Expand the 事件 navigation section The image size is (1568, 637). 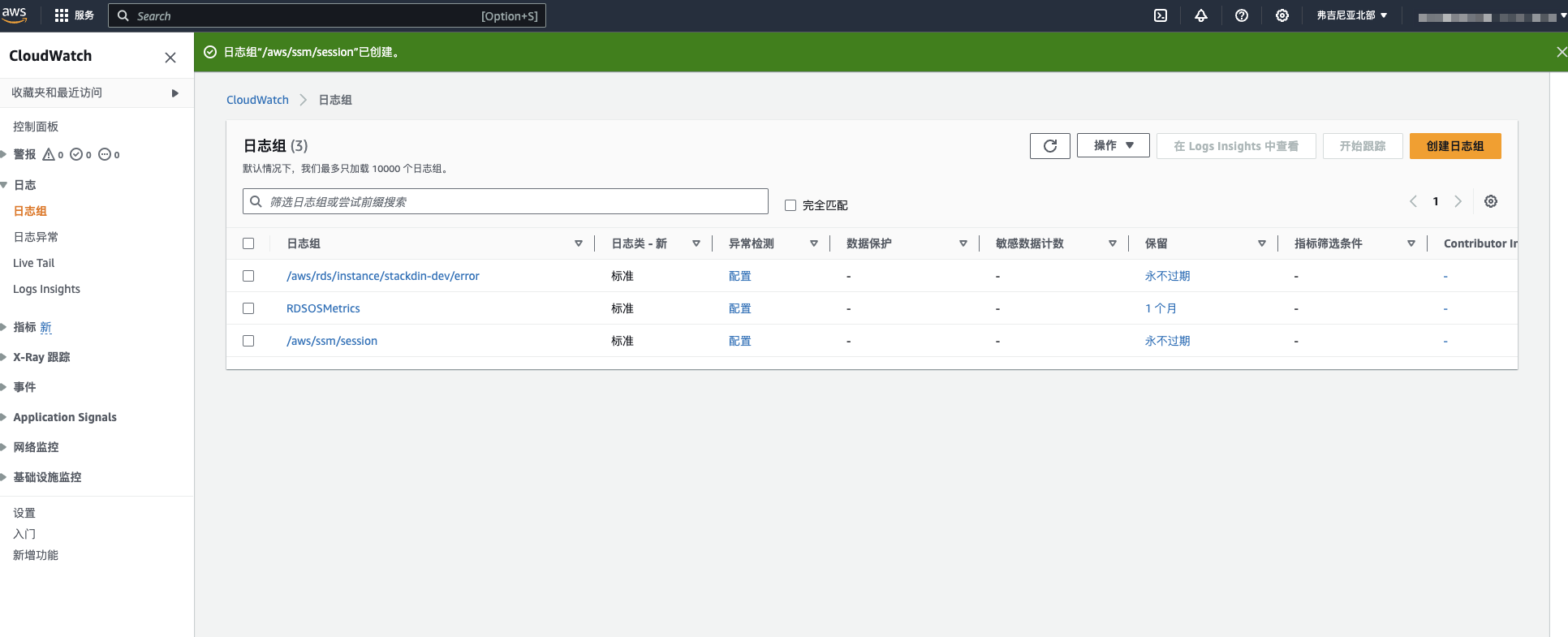point(3,387)
